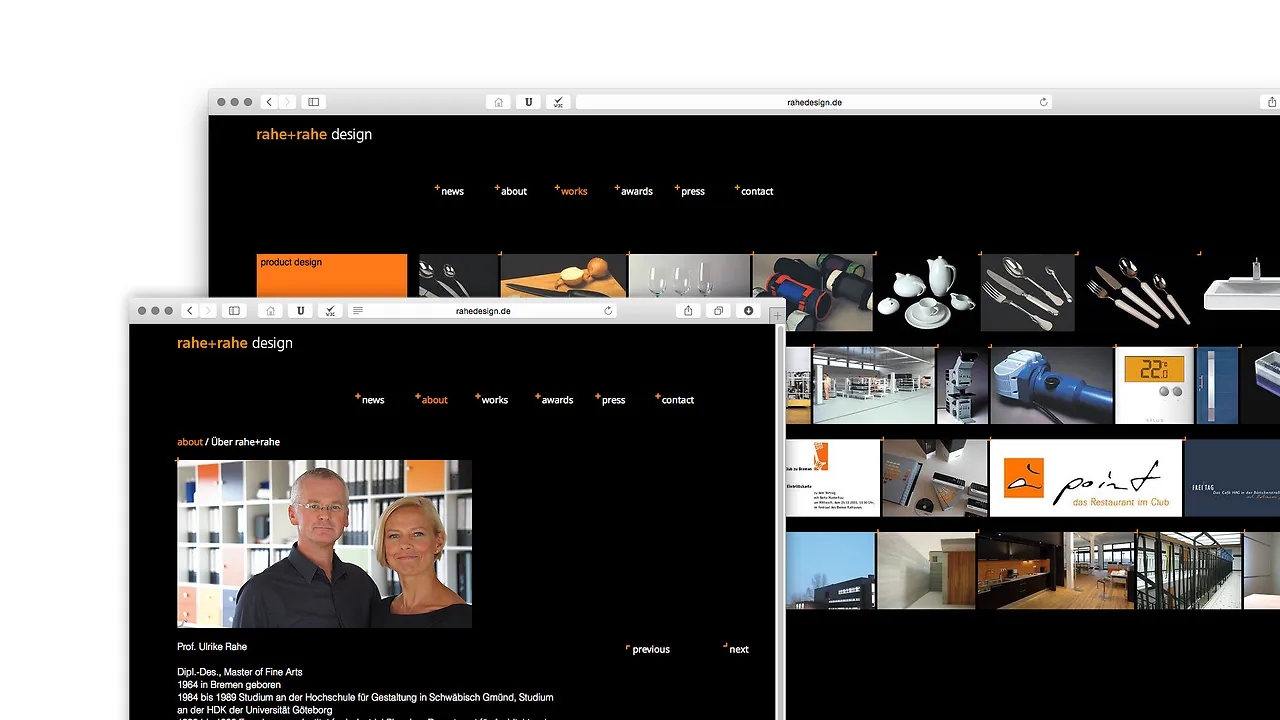Open the FREITAG café graphic thumbnail
The width and height of the screenshot is (1280, 720).
(1232, 478)
